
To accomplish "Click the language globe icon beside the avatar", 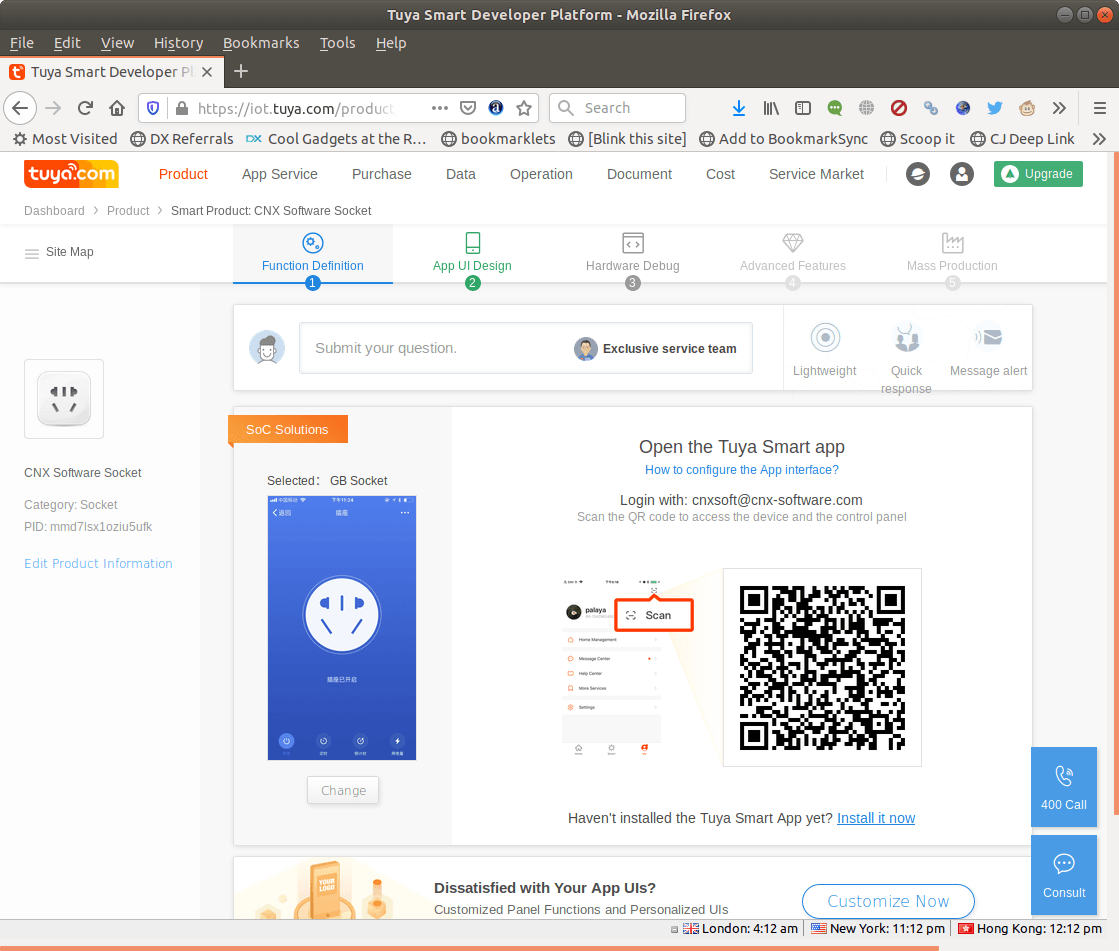I will pos(918,174).
